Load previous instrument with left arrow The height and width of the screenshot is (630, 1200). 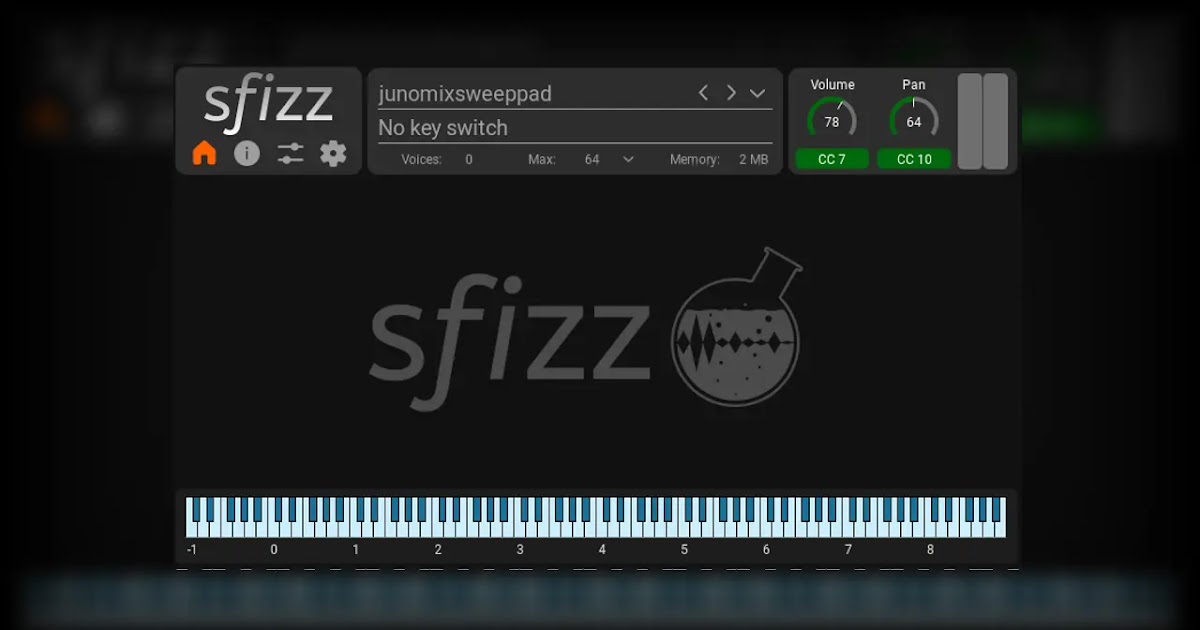[703, 93]
